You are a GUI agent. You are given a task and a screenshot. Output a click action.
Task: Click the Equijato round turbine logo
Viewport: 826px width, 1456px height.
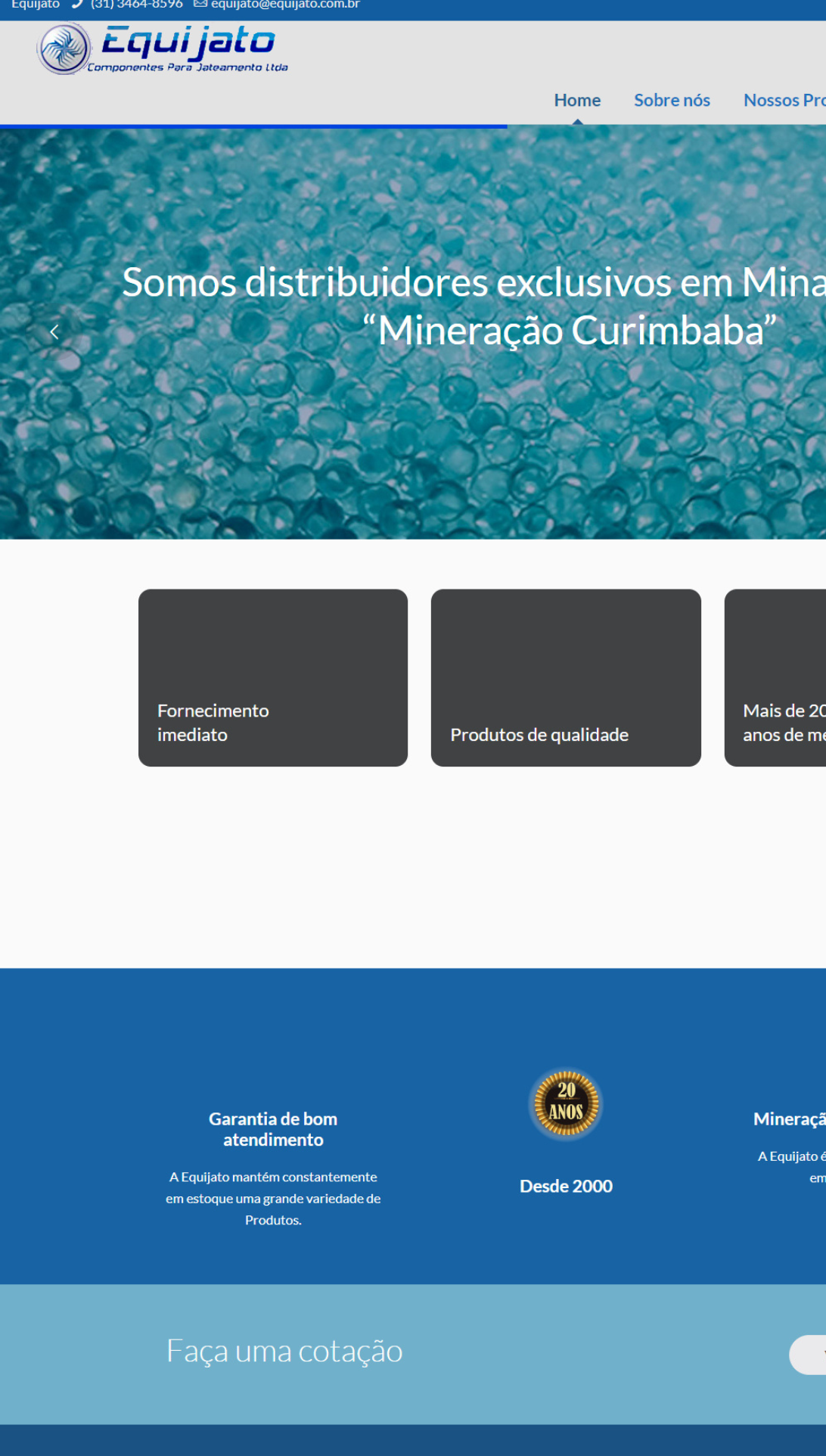click(x=64, y=48)
